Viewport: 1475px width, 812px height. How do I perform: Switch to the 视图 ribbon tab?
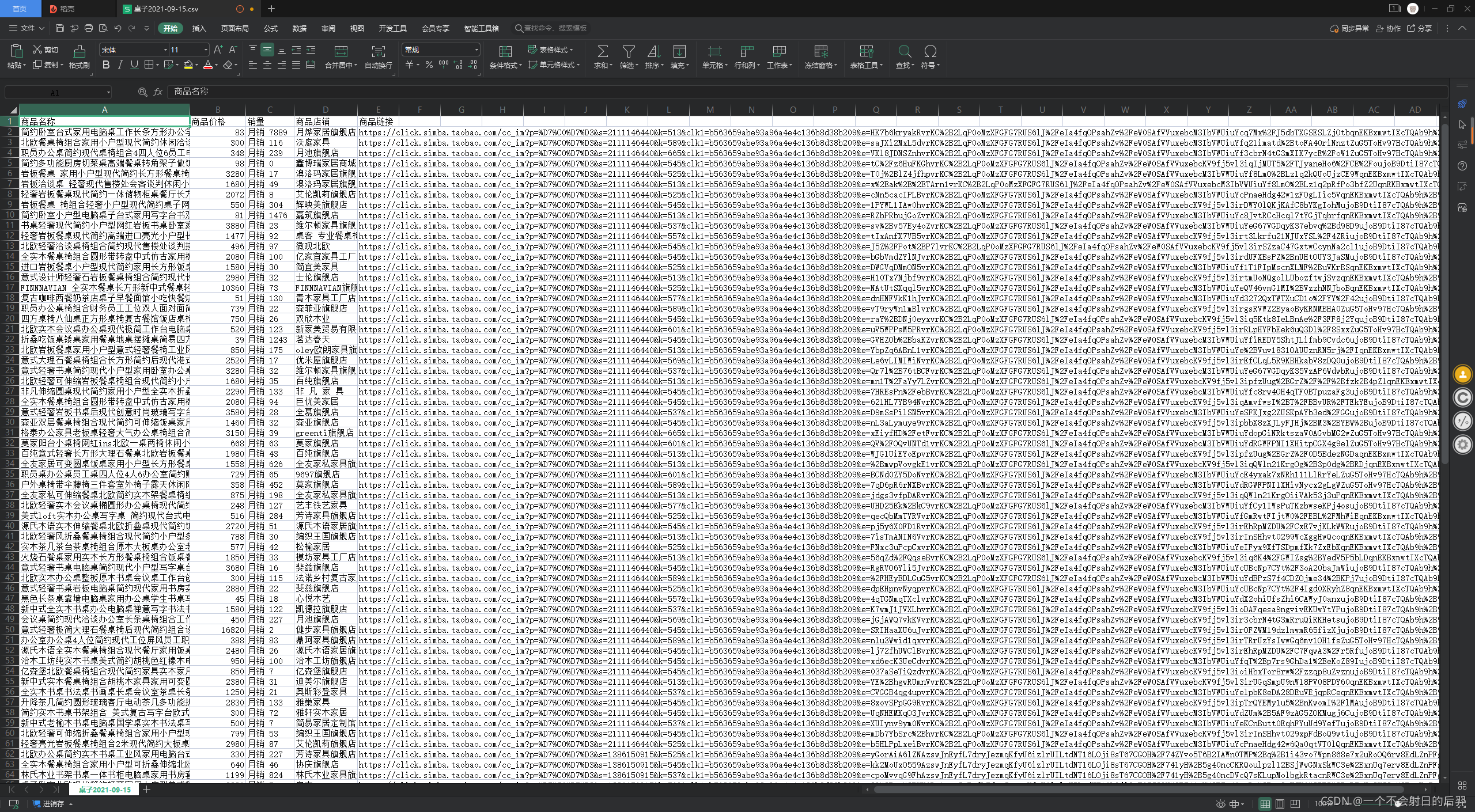[x=357, y=28]
